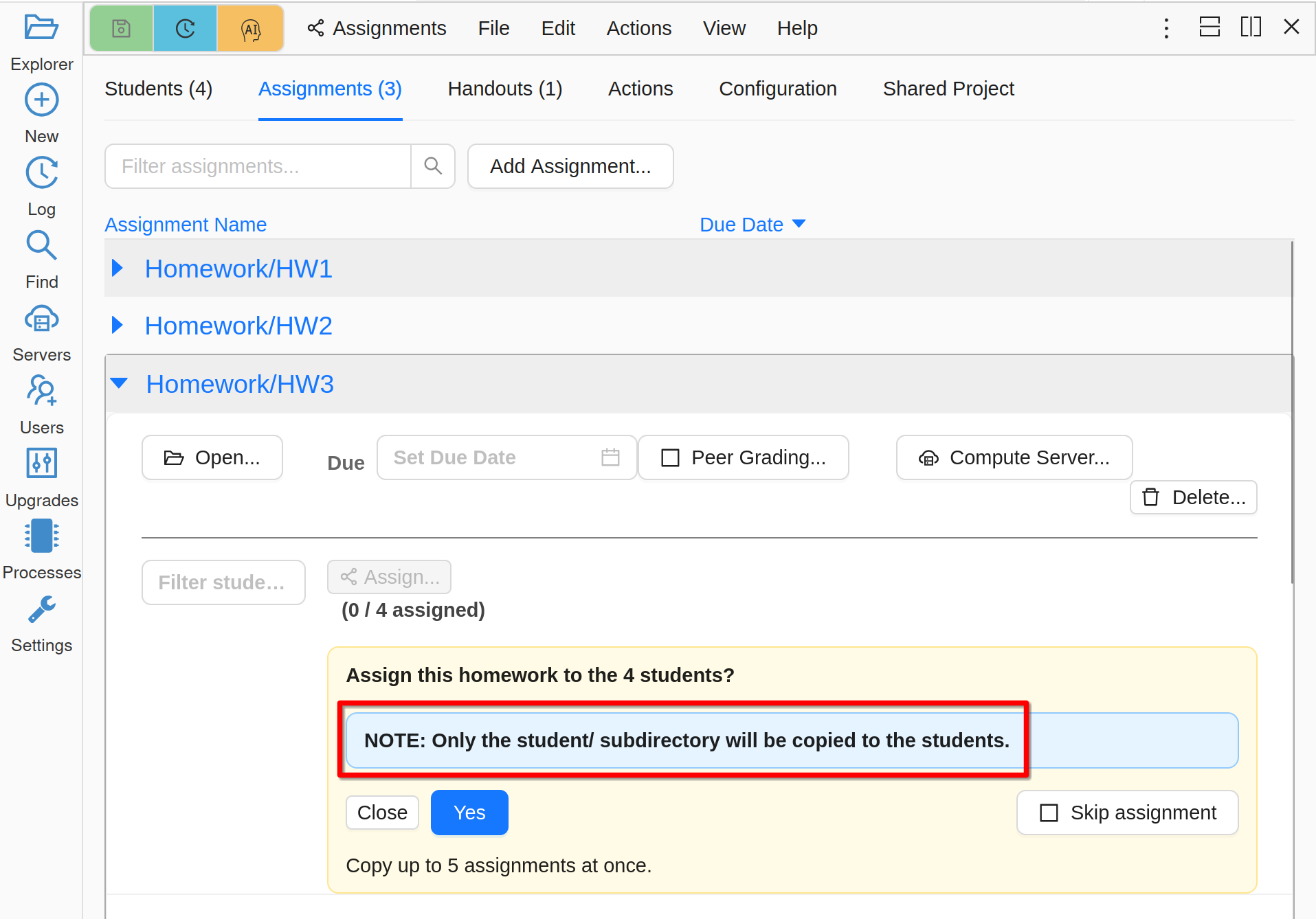Viewport: 1316px width, 919px height.
Task: Open the Users icon in sidebar
Action: pos(41,392)
